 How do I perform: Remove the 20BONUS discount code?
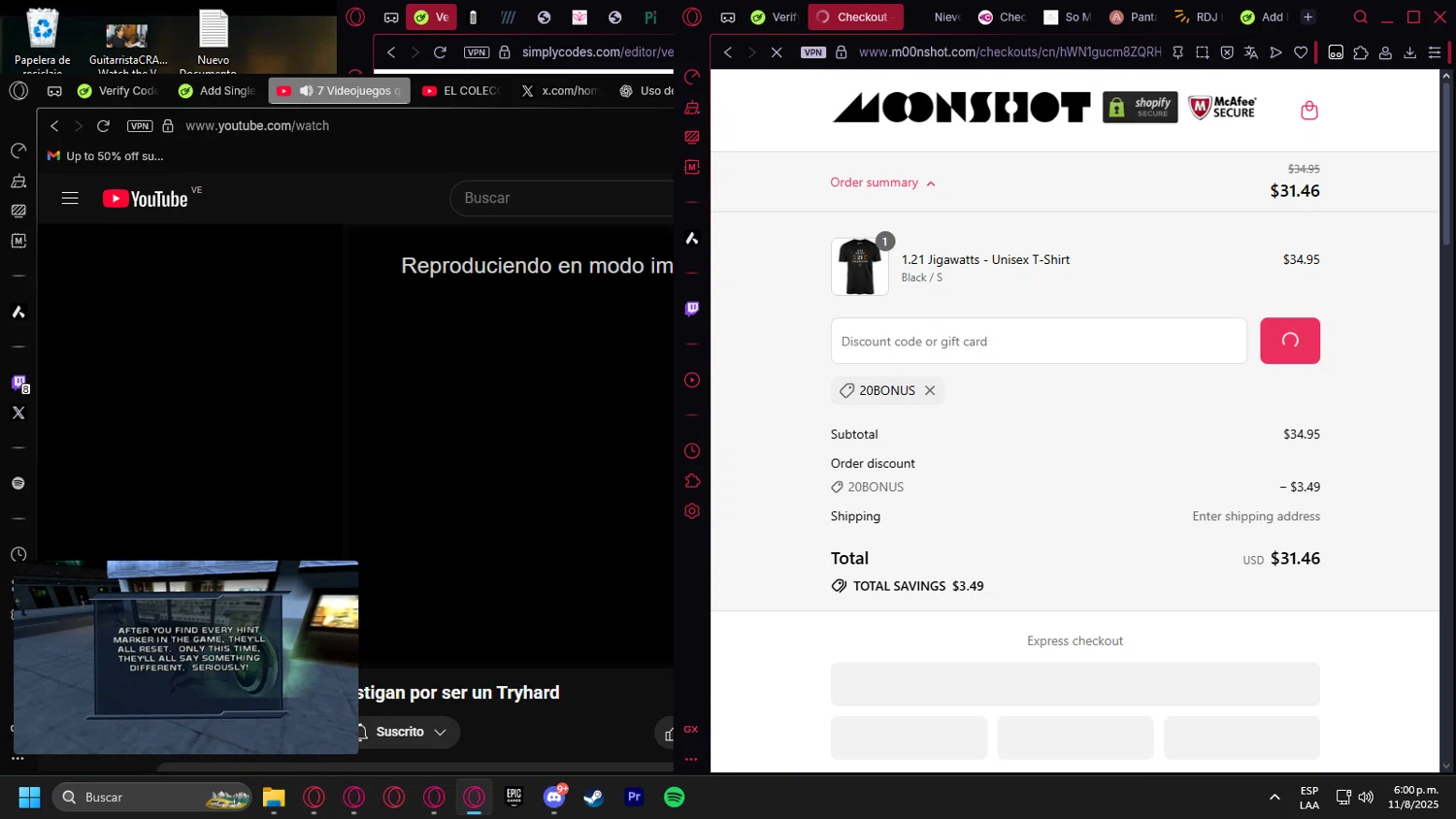point(930,390)
